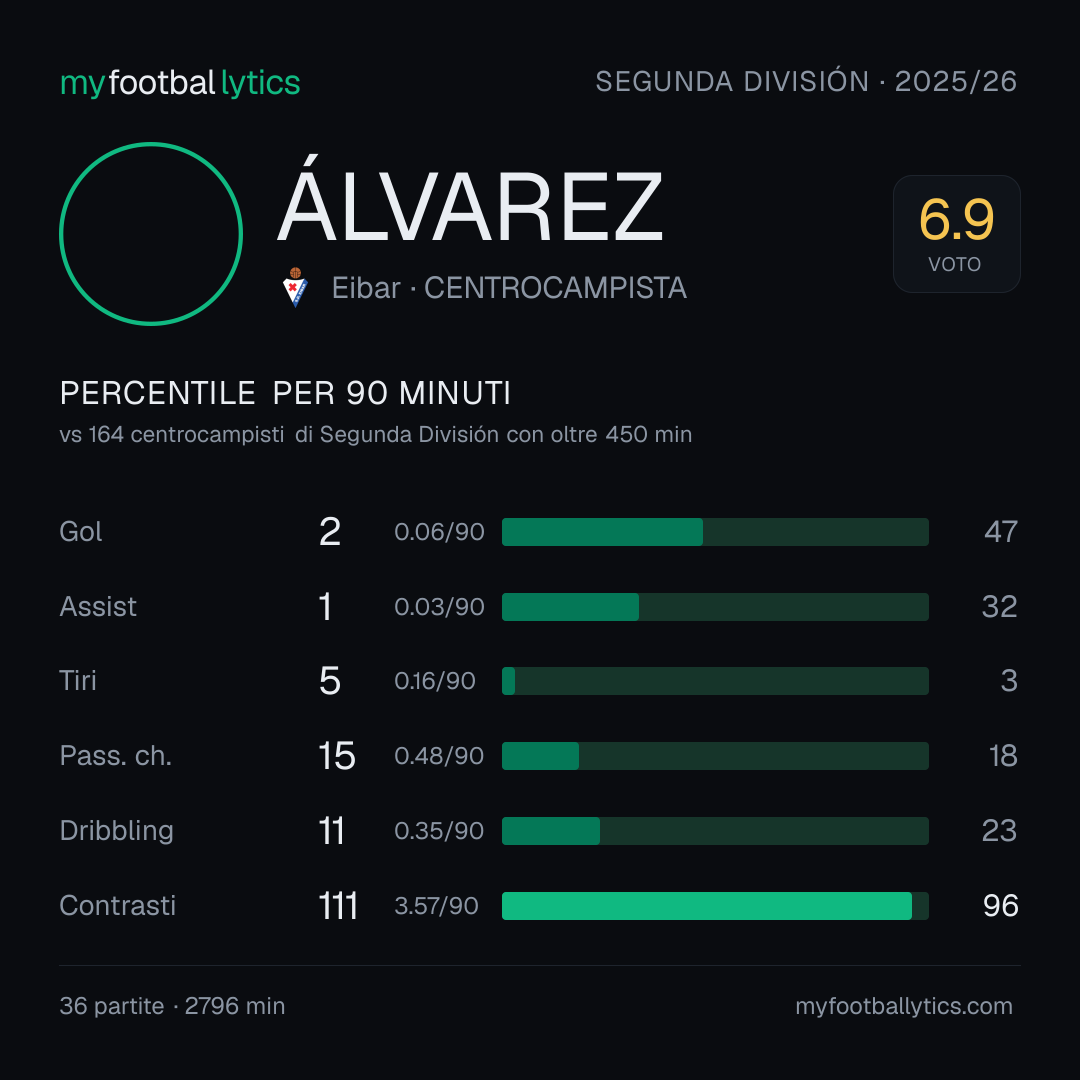The width and height of the screenshot is (1080, 1080).
Task: Click the Assist percentile bar
Action: (x=715, y=607)
